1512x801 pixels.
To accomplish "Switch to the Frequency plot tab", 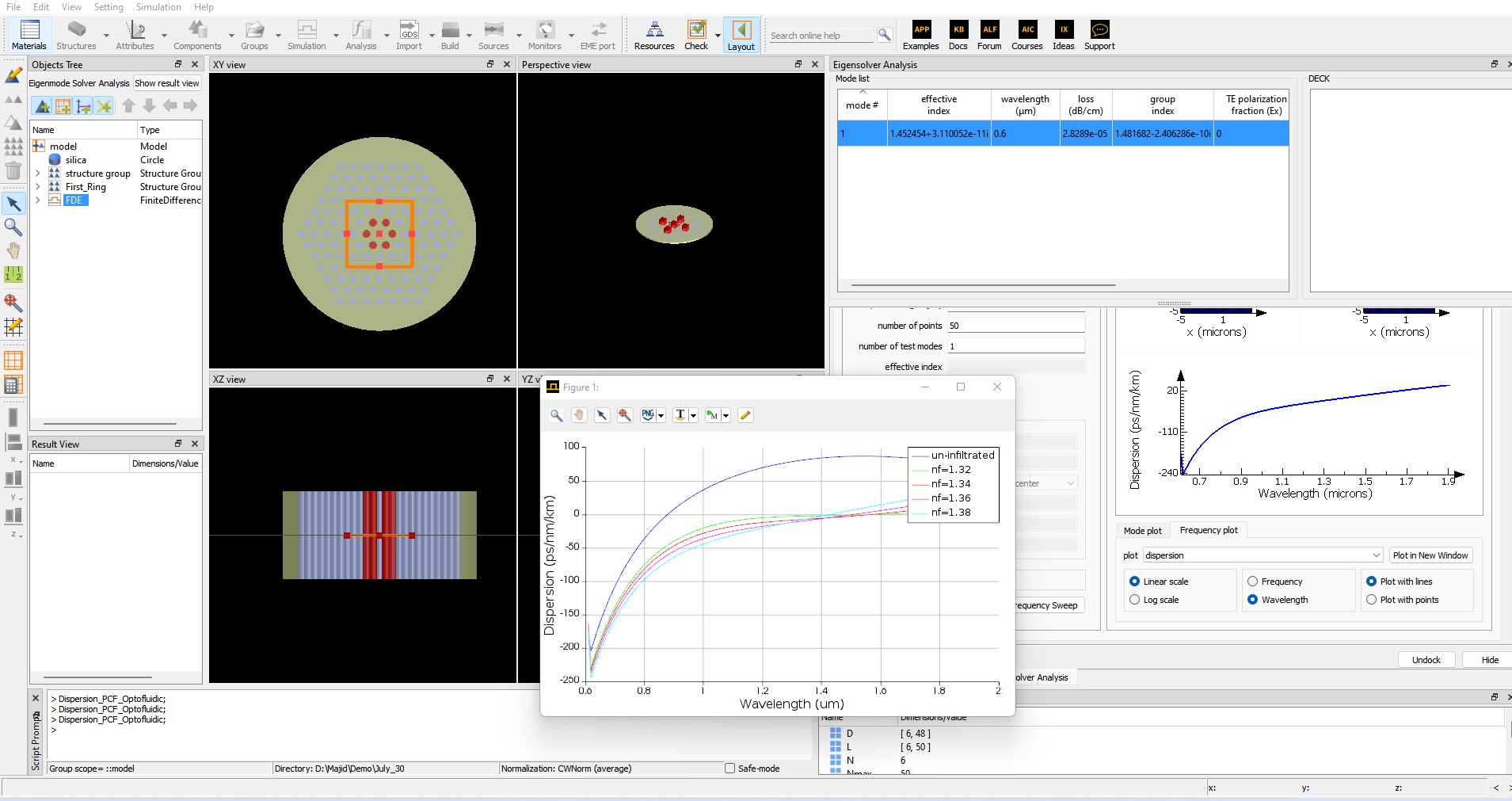I will (1208, 531).
